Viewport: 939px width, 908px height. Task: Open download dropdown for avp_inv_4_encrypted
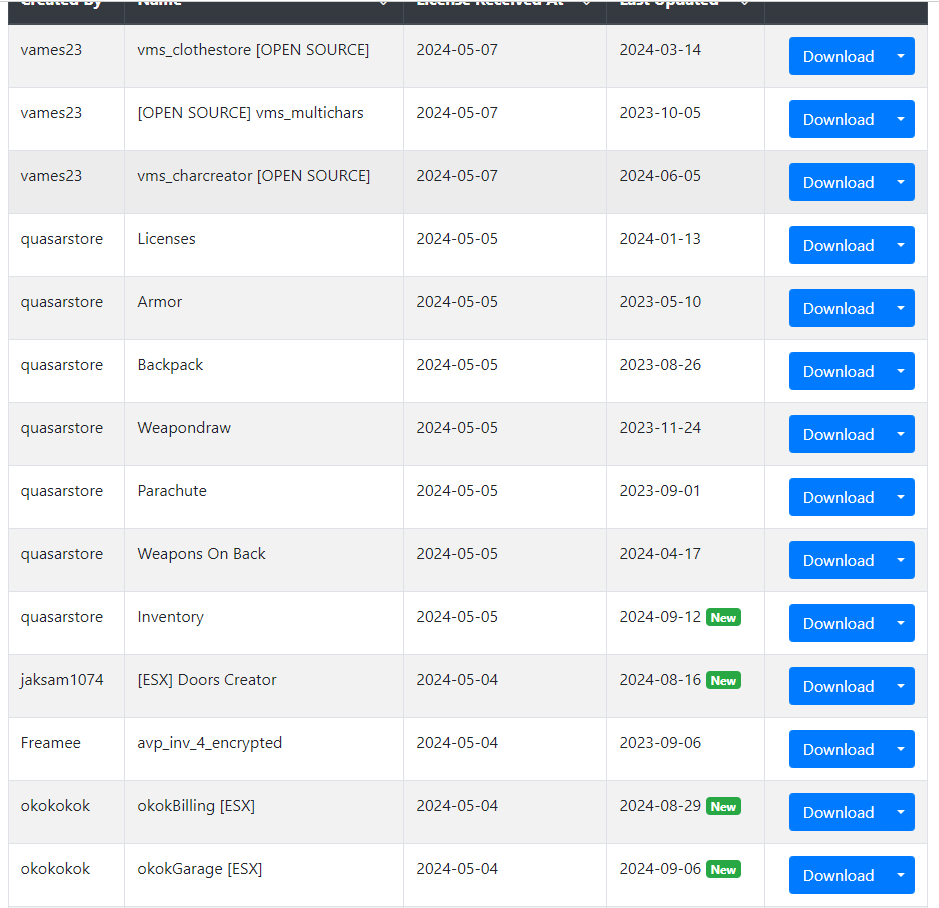pos(901,749)
